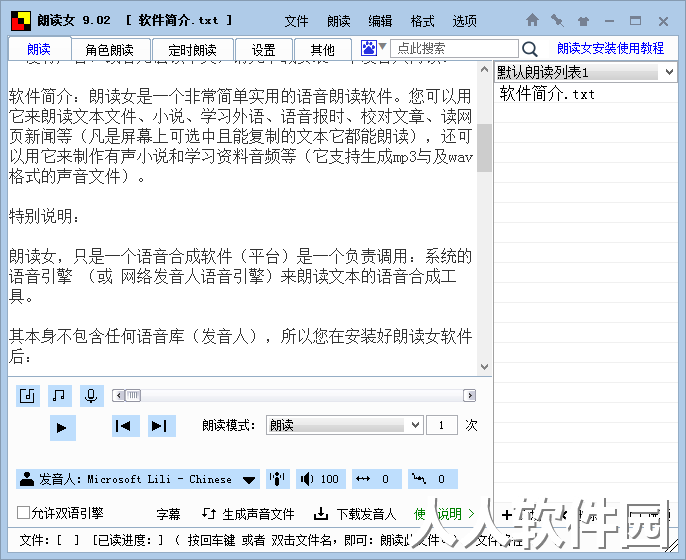Select 软件简介.txt in the reading list
Viewport: 686px width, 560px height.
pyautogui.click(x=586, y=94)
